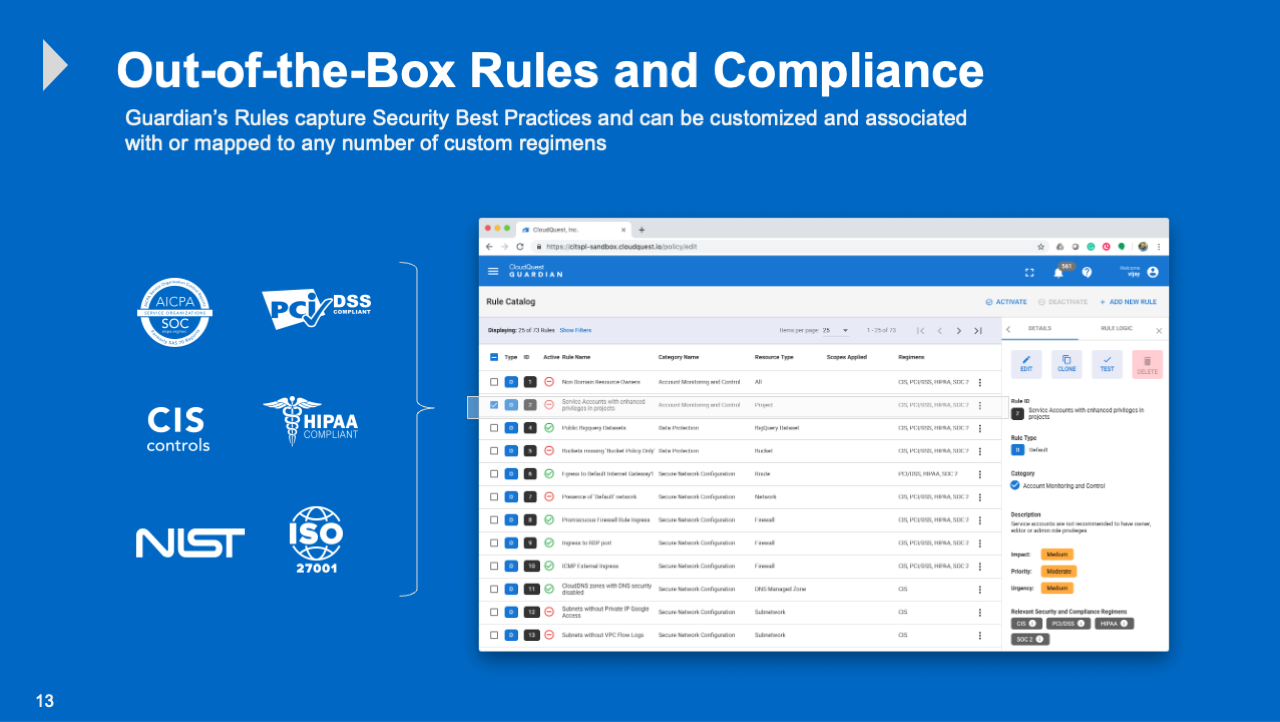Select the Public BigQuery Datasets row checkbox
This screenshot has height=722, width=1280.
point(494,428)
